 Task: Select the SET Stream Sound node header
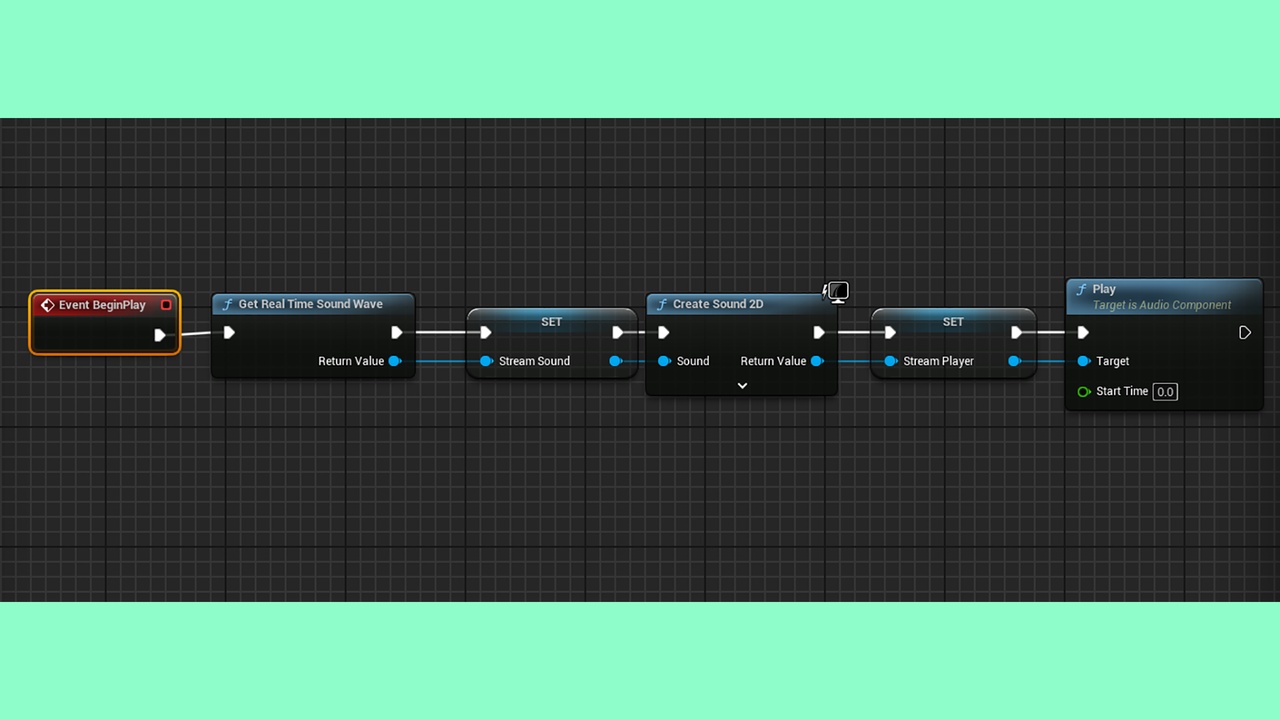coord(551,322)
